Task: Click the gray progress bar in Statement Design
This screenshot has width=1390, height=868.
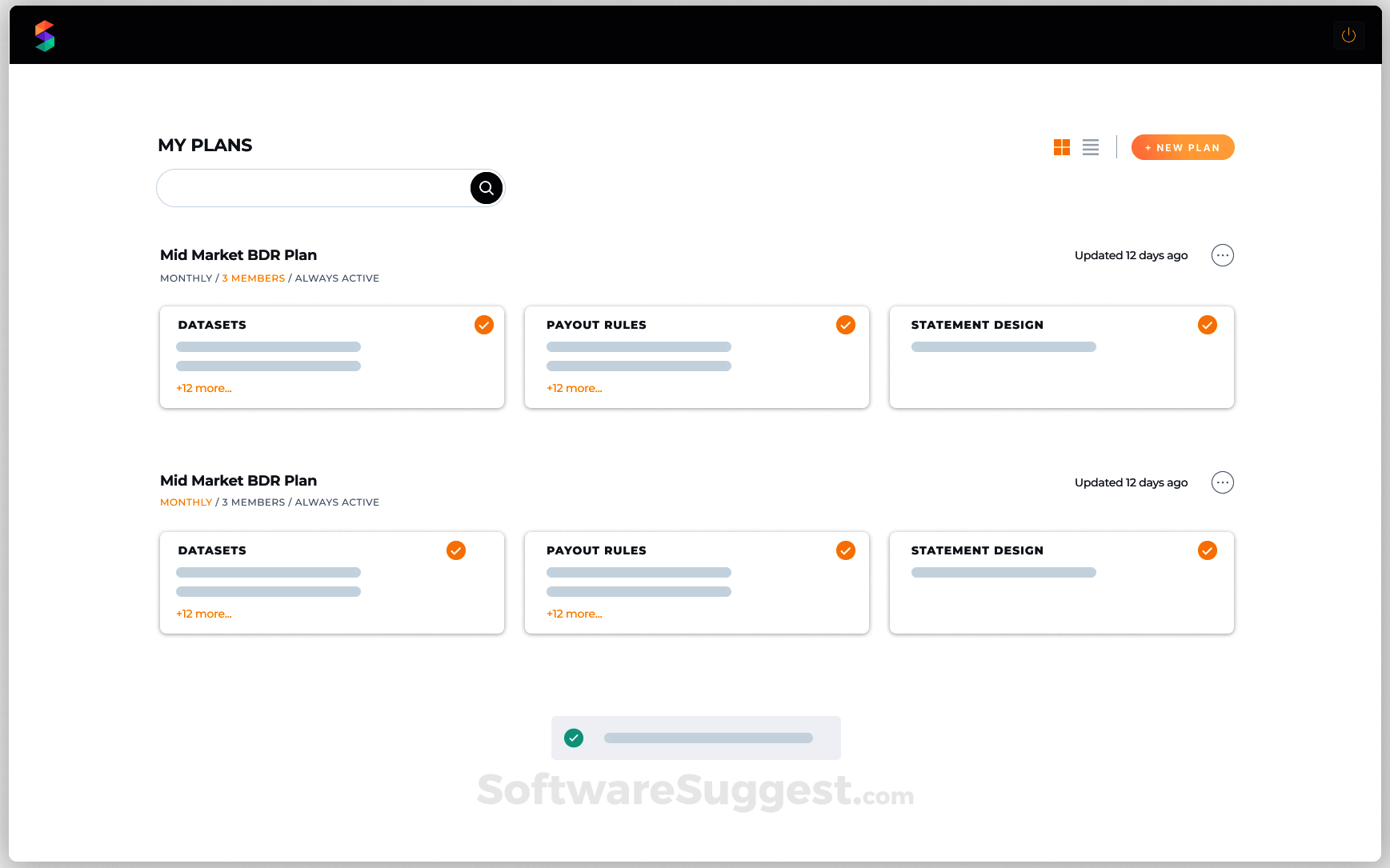Action: coord(1003,346)
